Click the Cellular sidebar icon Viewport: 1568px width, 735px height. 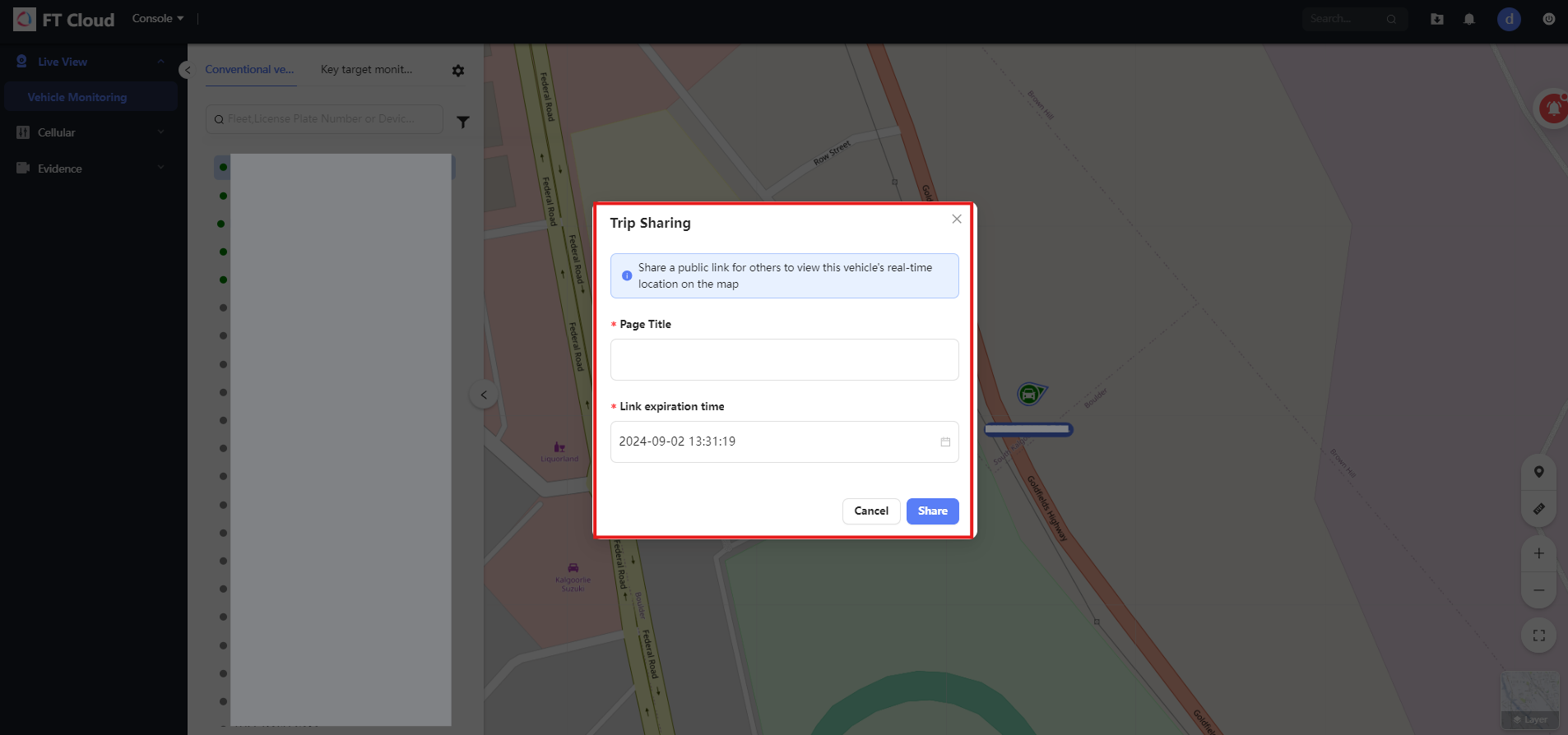point(23,132)
